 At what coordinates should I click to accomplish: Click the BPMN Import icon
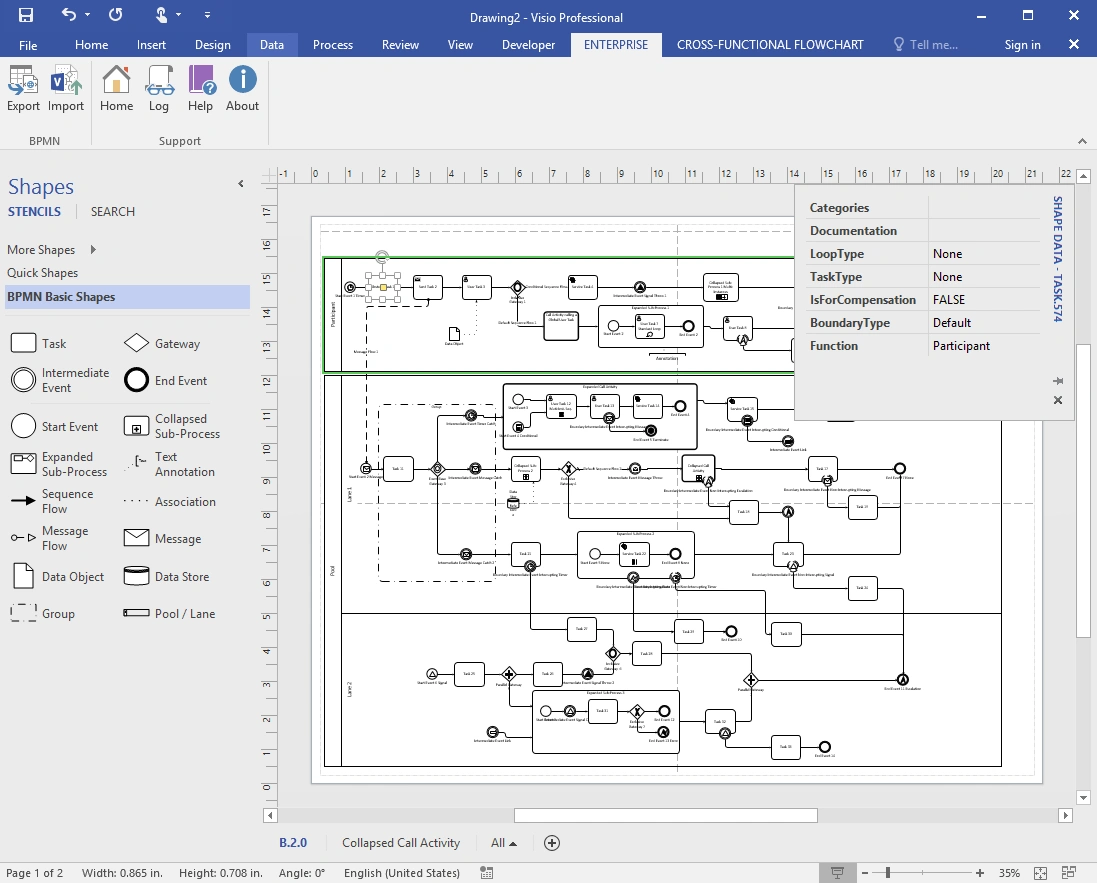tap(66, 82)
